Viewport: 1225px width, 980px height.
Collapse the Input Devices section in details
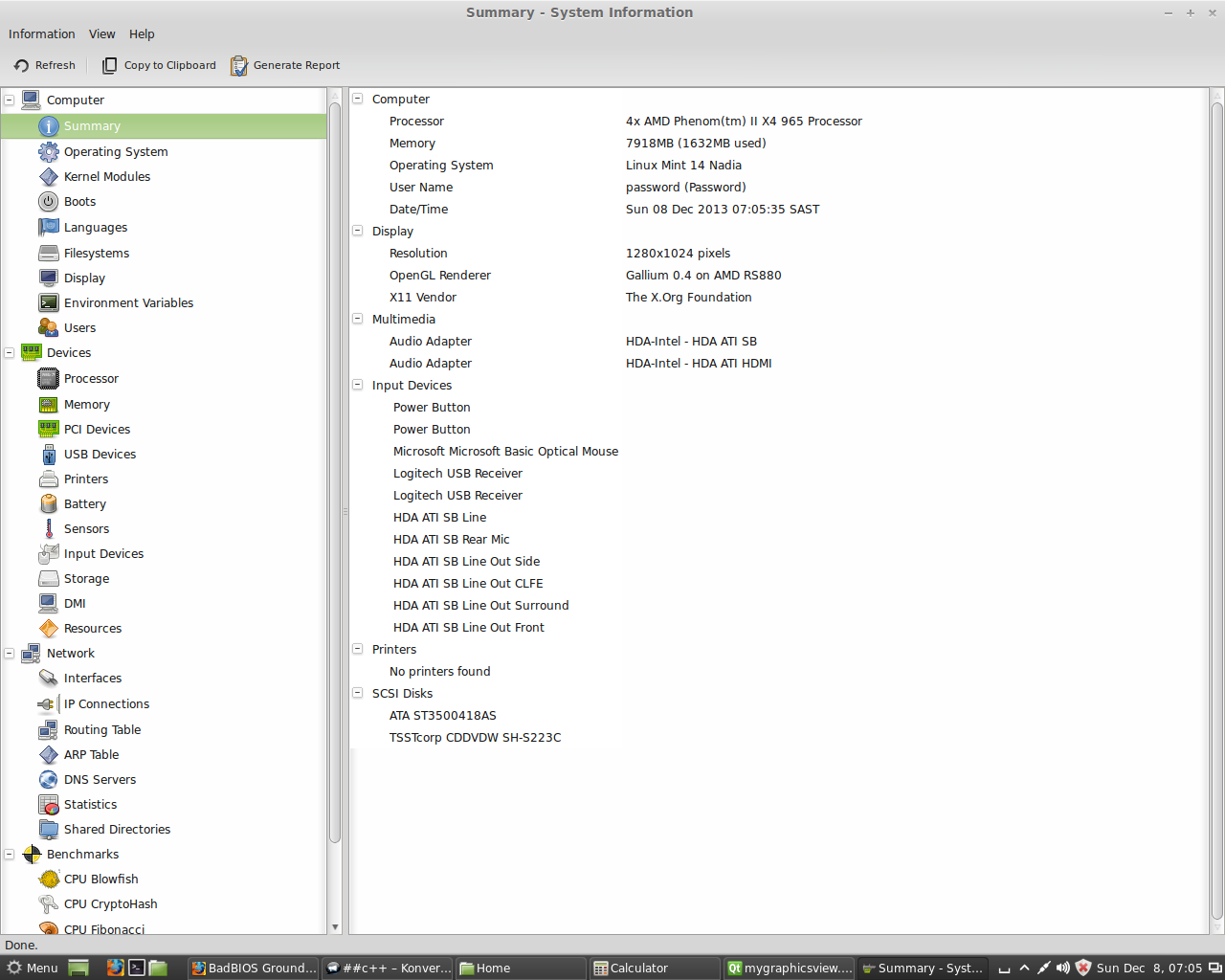pos(358,385)
